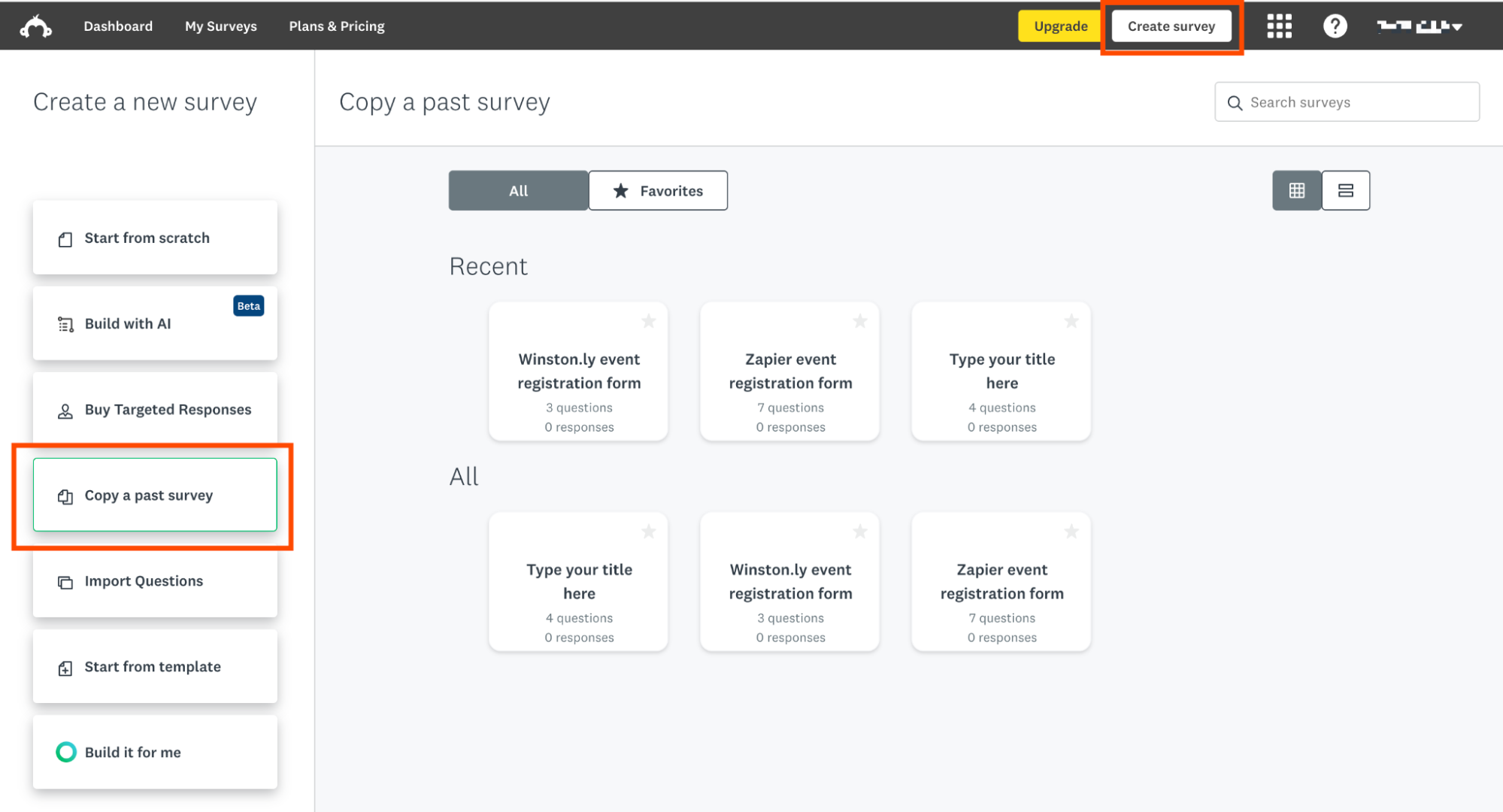The image size is (1503, 812).
Task: Select the Favorites filter tab
Action: pos(658,191)
